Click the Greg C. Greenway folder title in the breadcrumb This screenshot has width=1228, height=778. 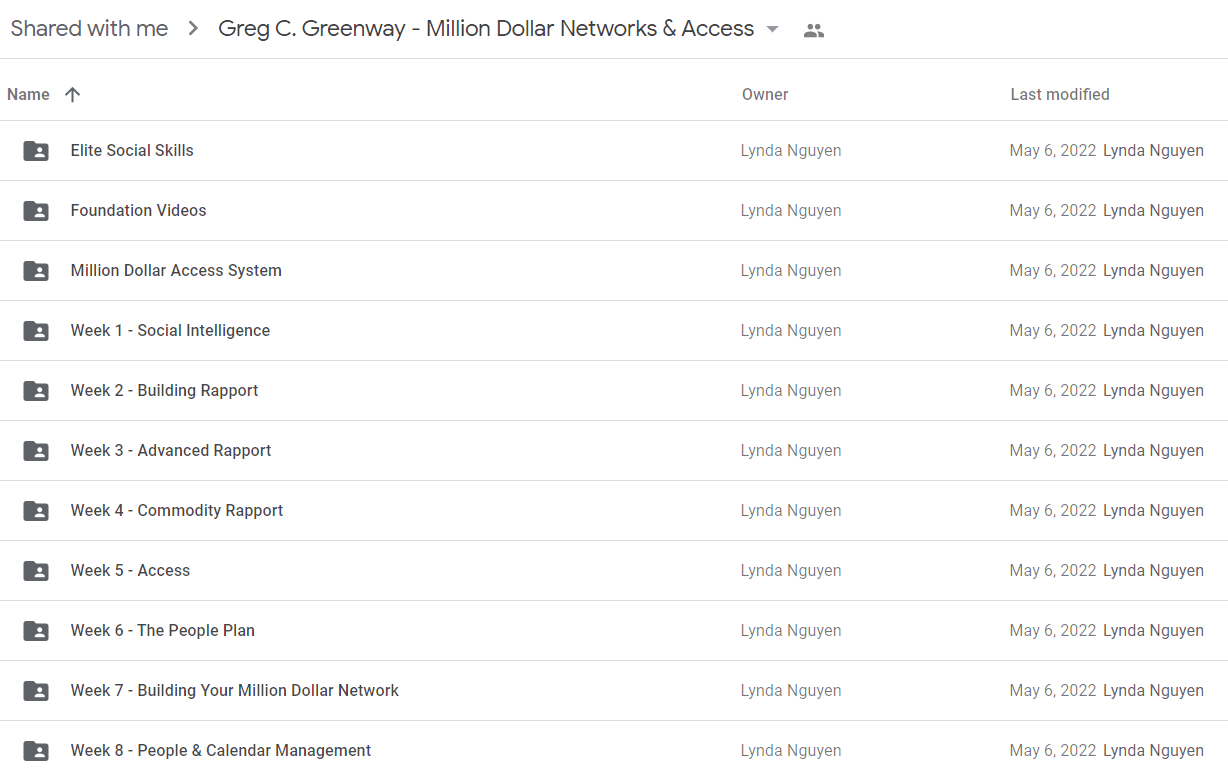click(486, 29)
